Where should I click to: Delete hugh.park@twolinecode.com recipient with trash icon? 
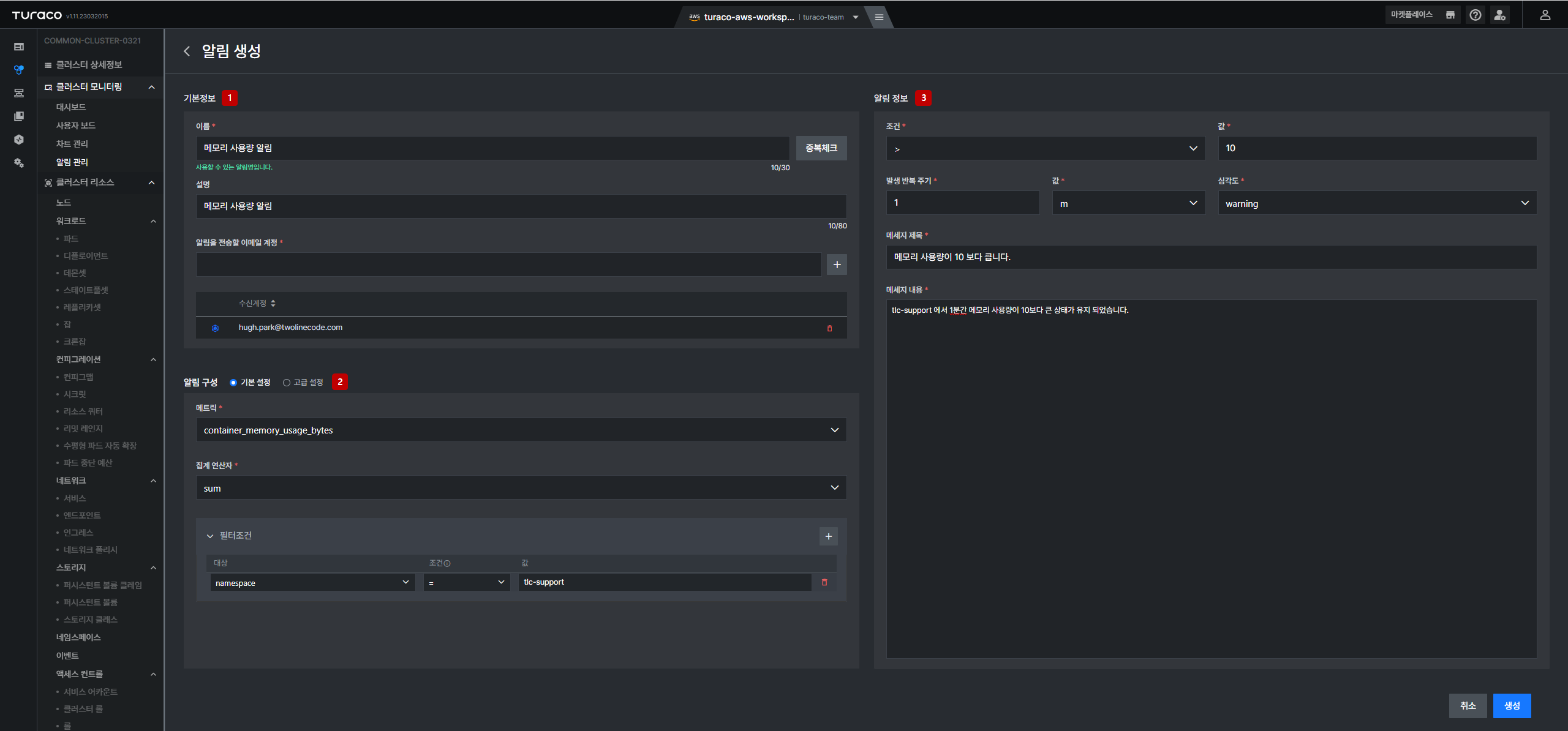pos(829,328)
